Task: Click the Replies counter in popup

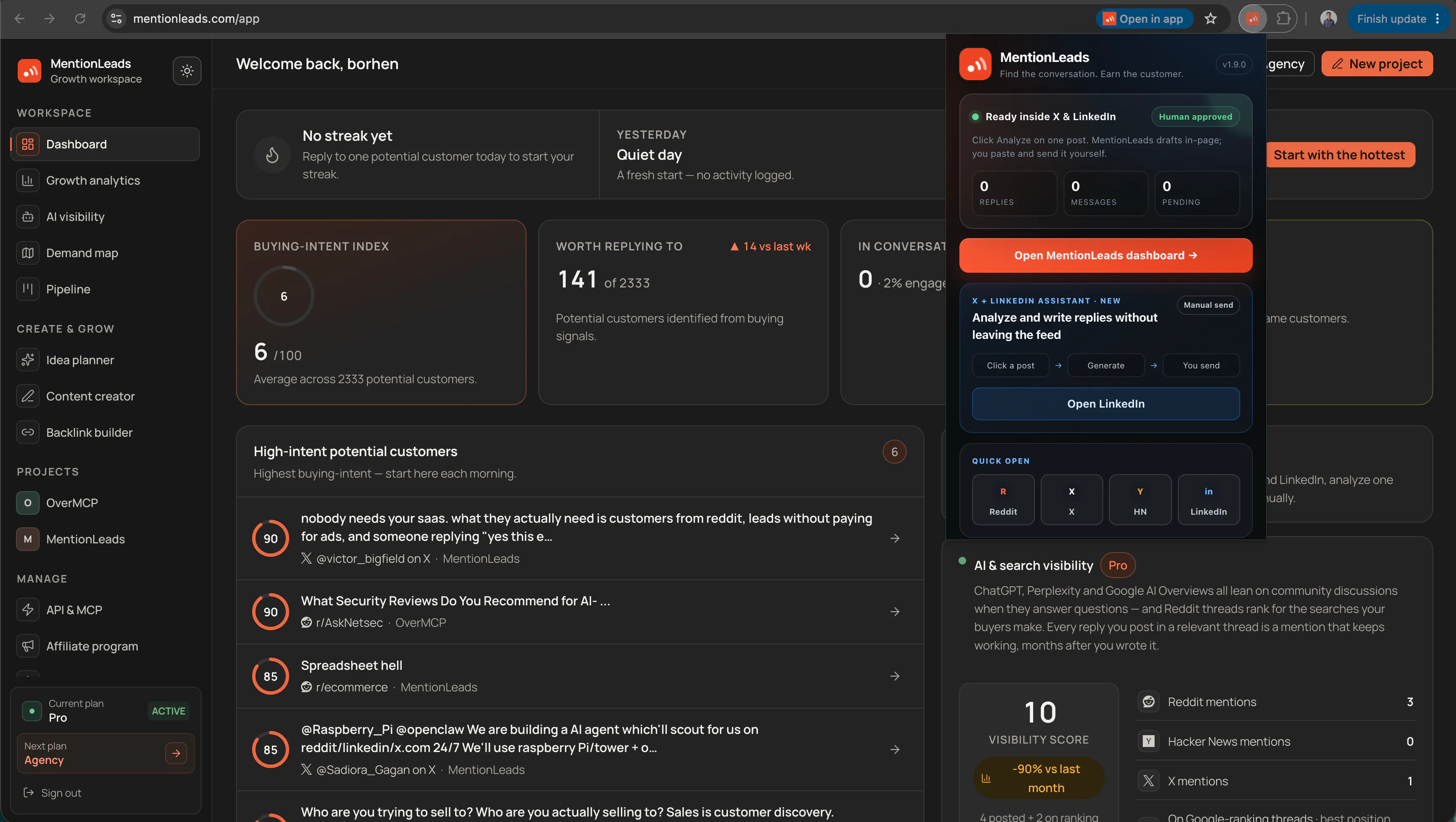Action: pos(1015,193)
